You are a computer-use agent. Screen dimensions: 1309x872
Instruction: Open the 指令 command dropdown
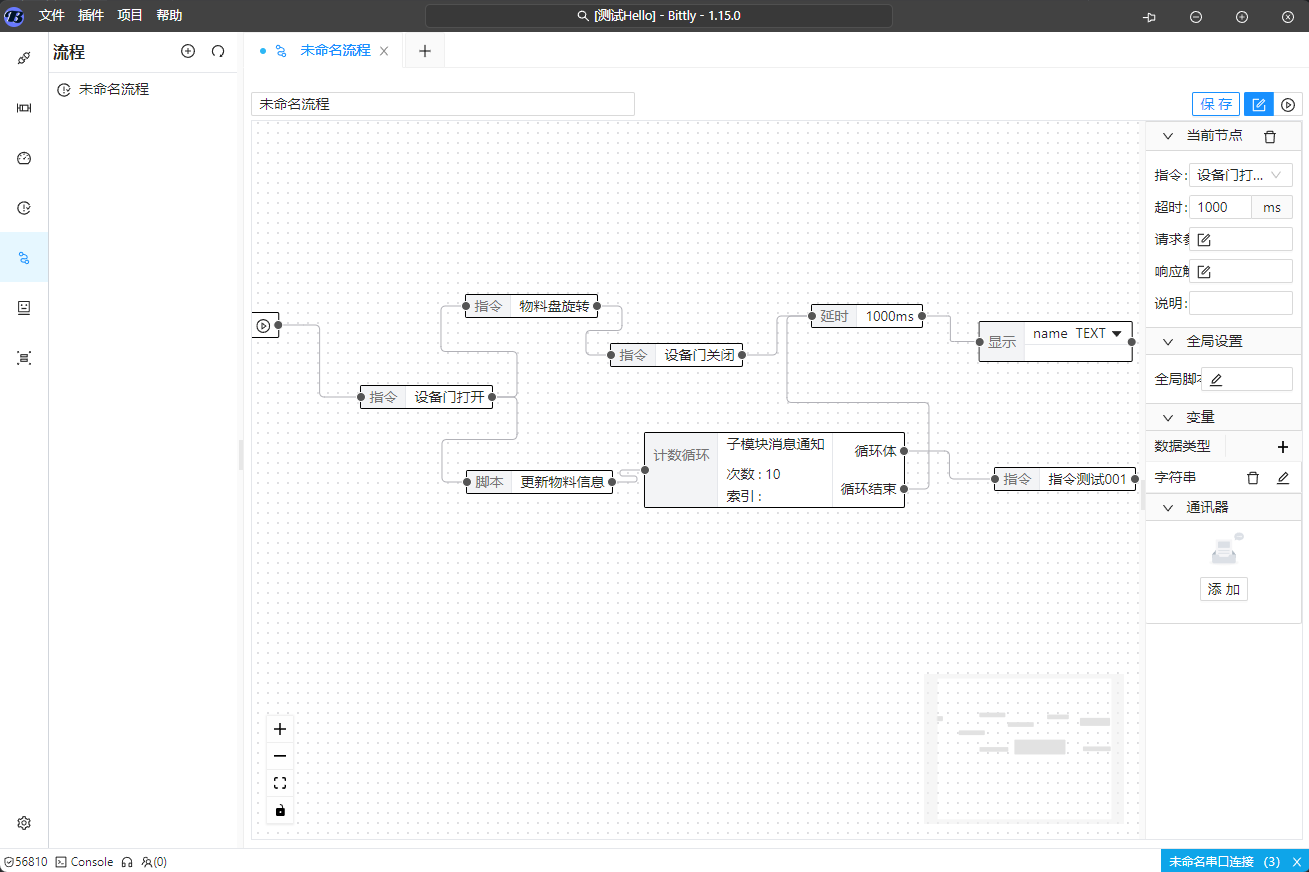click(1240, 175)
